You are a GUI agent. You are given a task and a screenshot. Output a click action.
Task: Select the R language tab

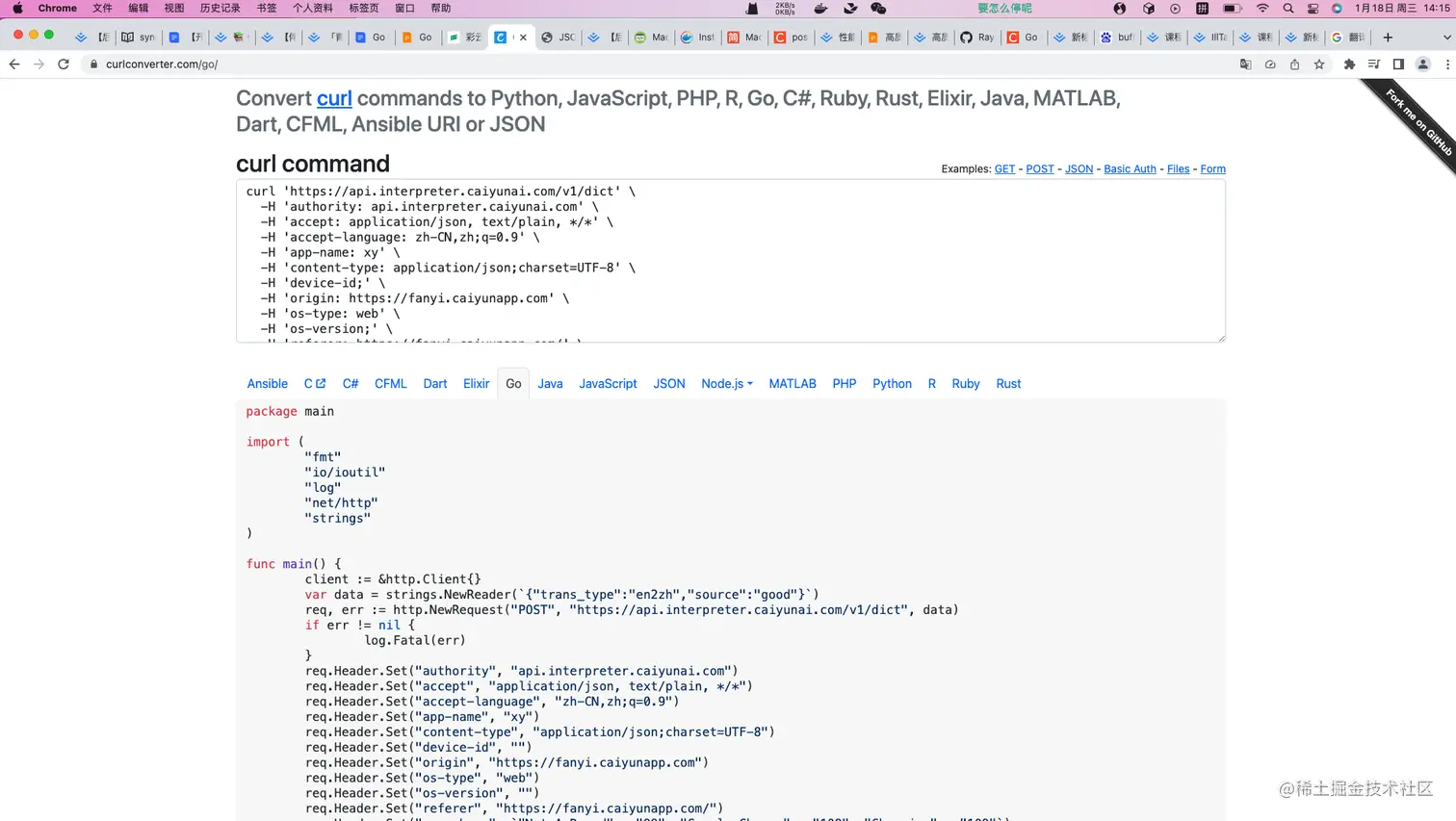932,383
